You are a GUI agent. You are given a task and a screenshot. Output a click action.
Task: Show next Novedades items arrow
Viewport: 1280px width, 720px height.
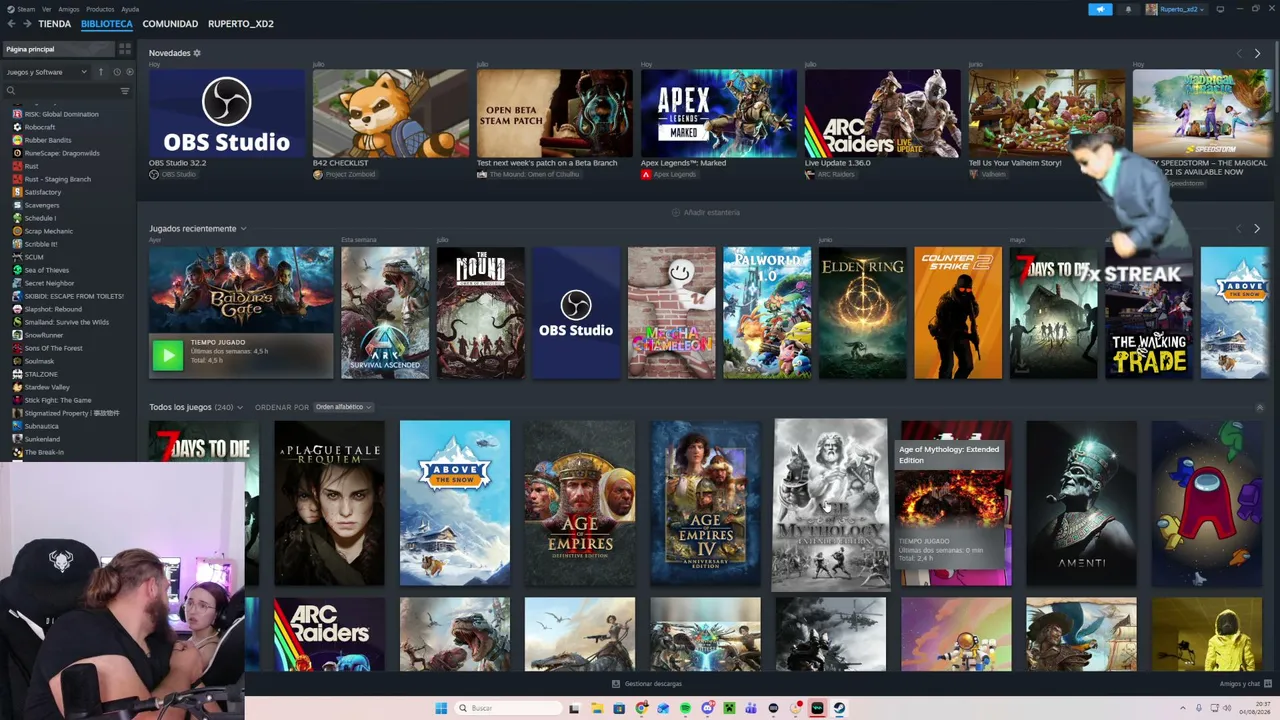click(1257, 53)
